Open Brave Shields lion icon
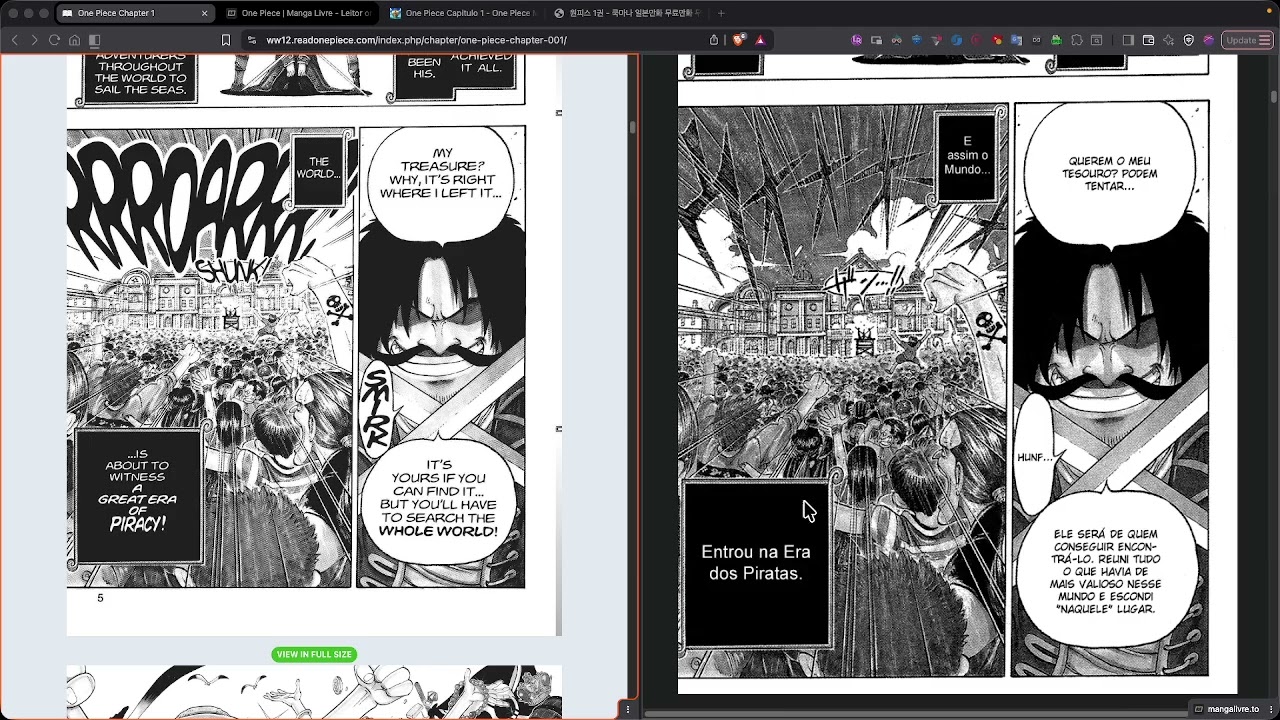 point(738,40)
